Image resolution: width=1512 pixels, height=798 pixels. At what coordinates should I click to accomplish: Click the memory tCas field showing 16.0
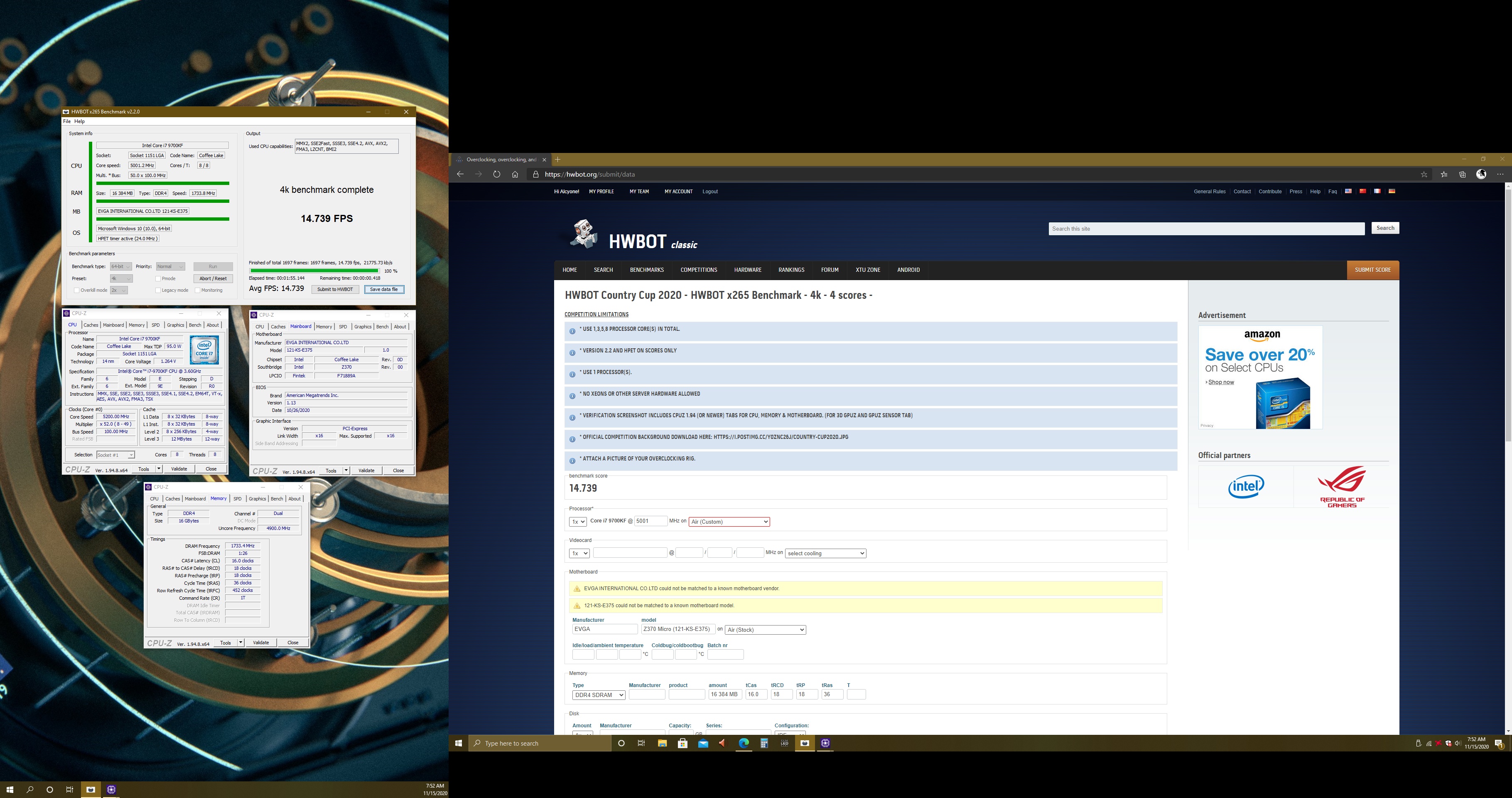[x=756, y=694]
